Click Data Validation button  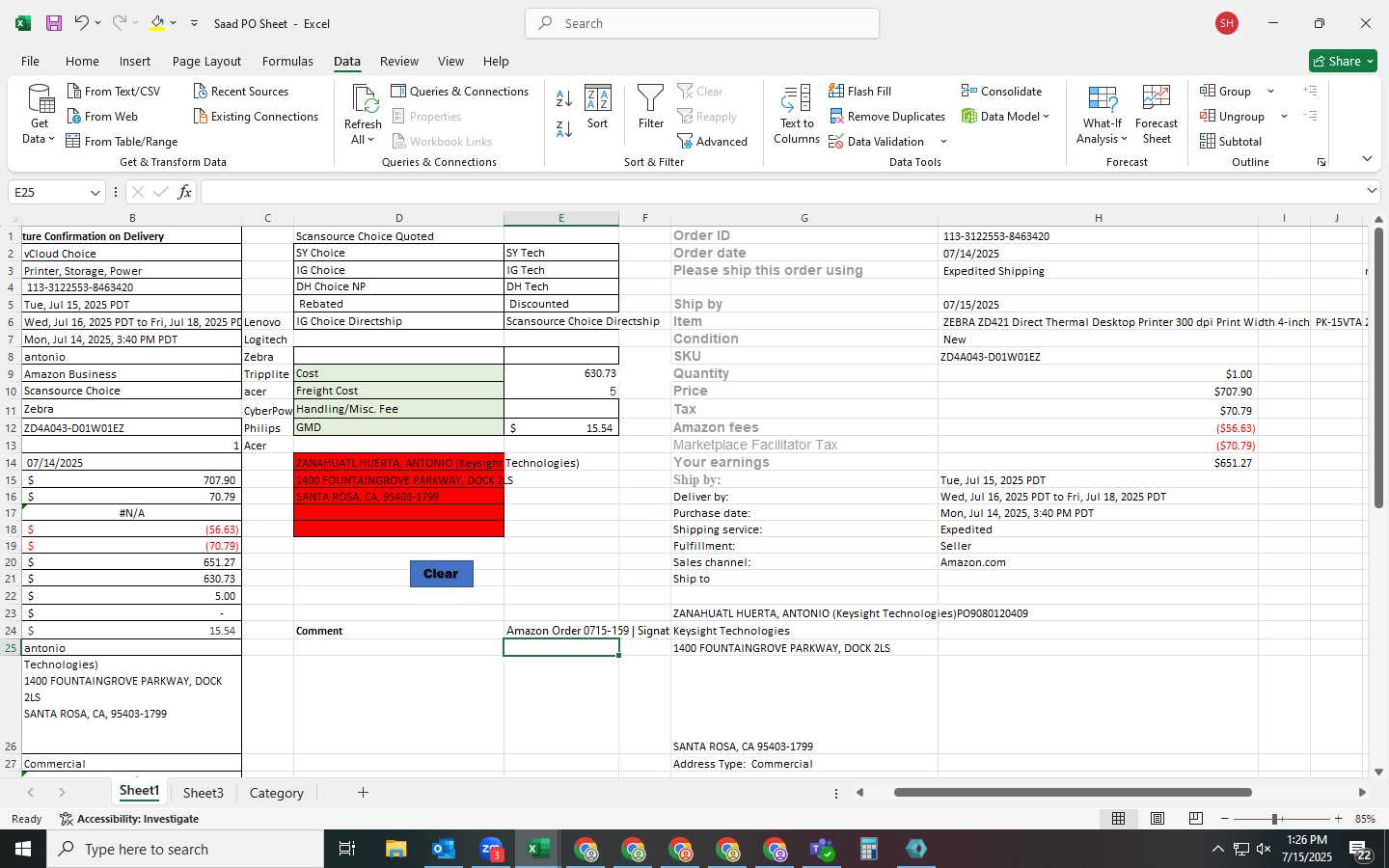[876, 141]
